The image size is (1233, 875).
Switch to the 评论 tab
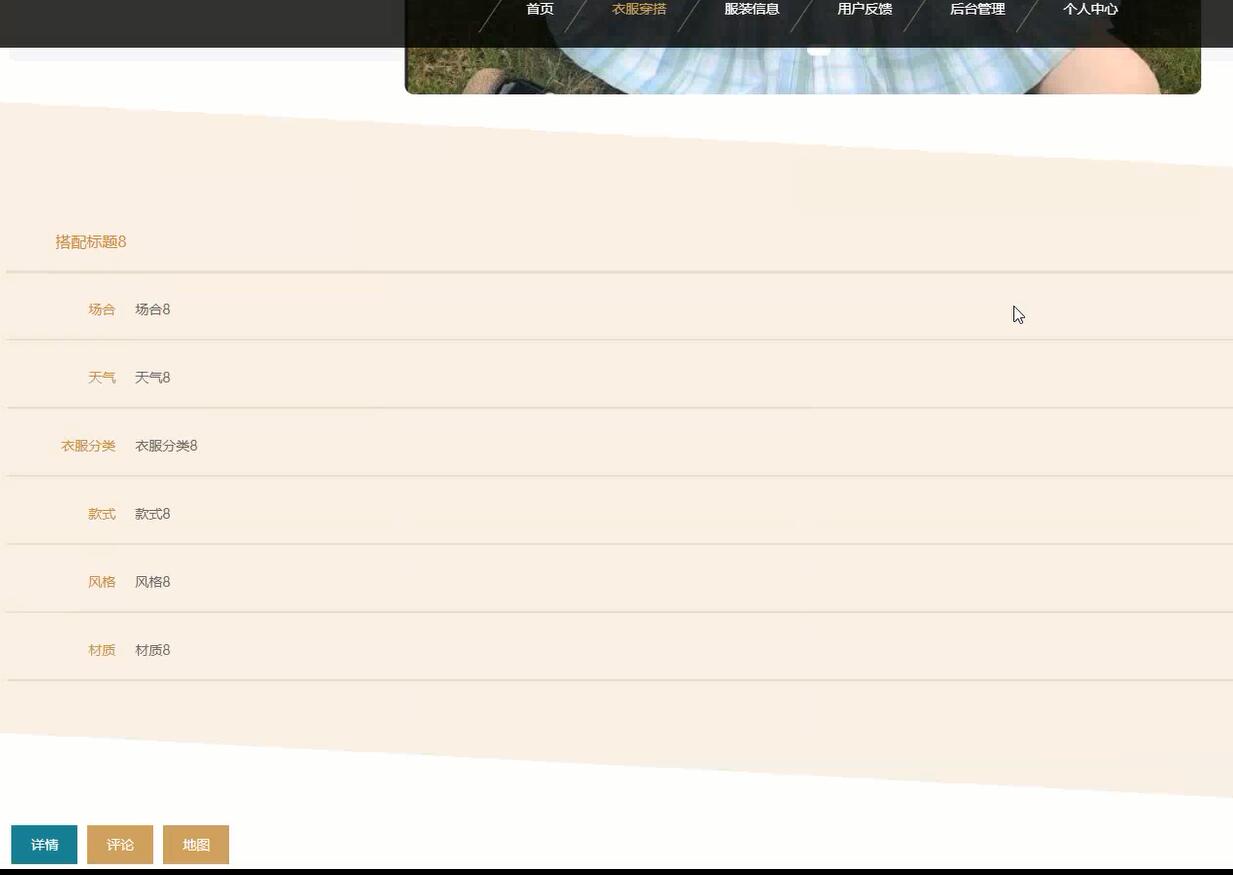[120, 845]
